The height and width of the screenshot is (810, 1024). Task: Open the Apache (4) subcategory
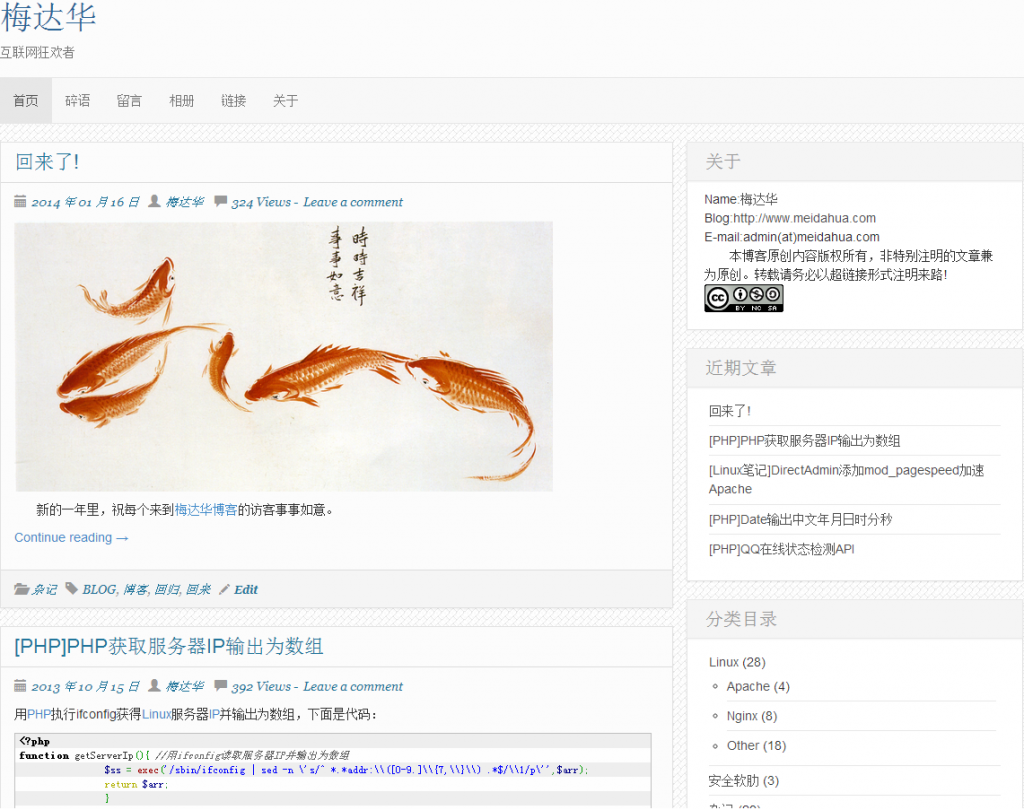pos(758,686)
